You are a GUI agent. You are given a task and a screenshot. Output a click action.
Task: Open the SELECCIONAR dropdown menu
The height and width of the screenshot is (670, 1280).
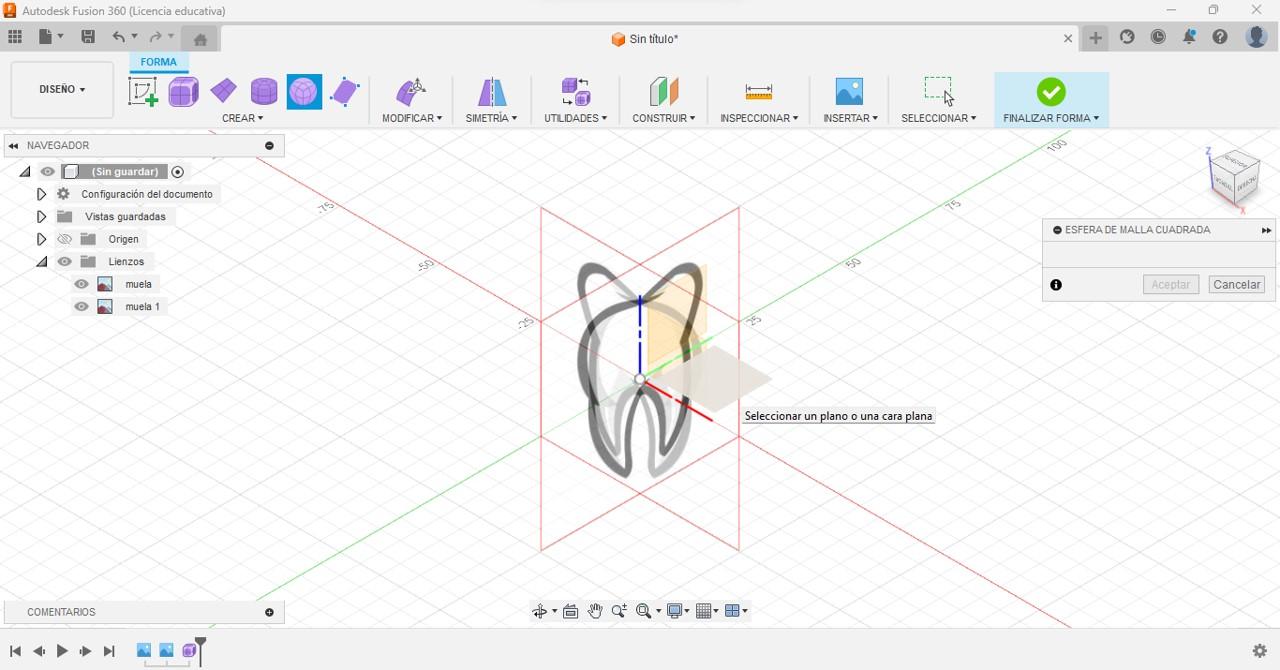pyautogui.click(x=939, y=118)
